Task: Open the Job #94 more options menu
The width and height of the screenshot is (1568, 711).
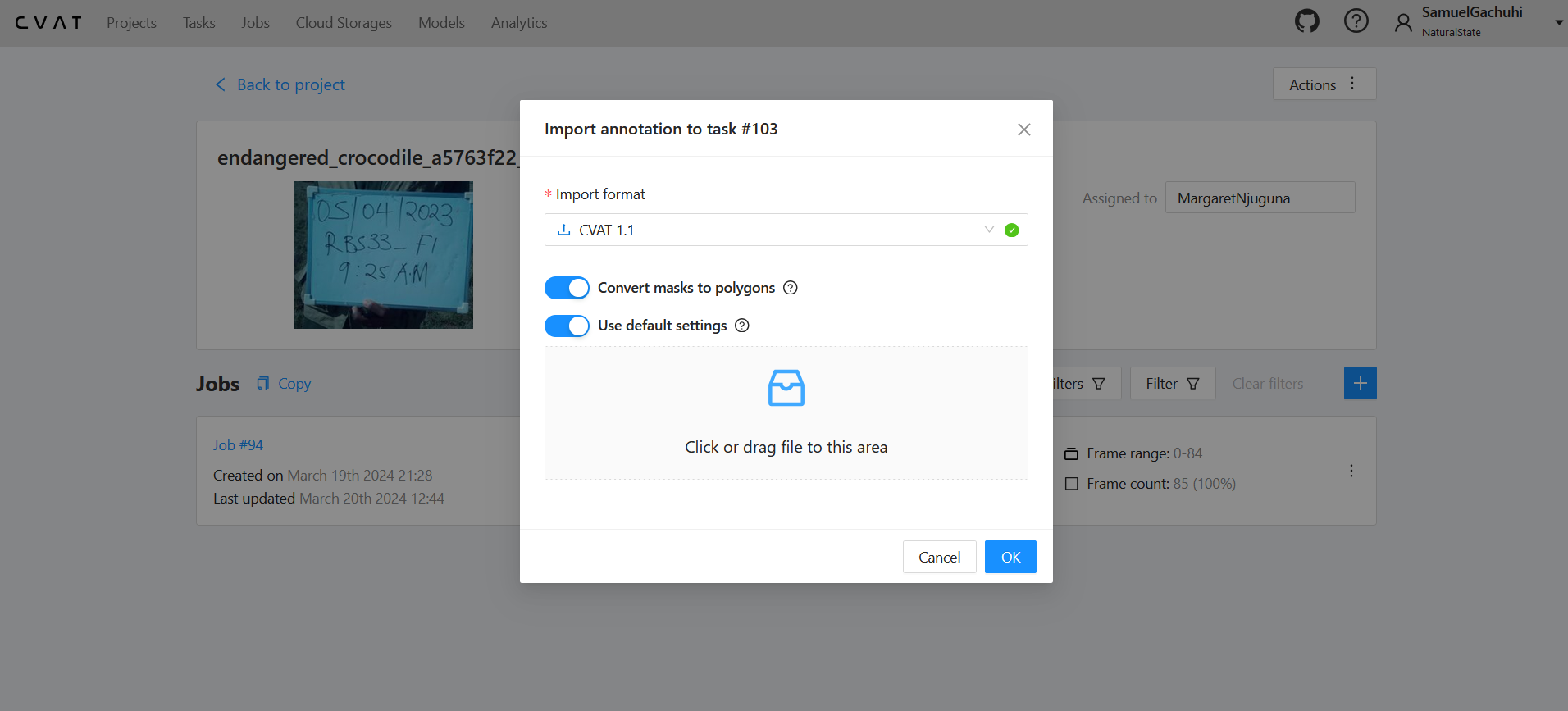Action: tap(1351, 471)
